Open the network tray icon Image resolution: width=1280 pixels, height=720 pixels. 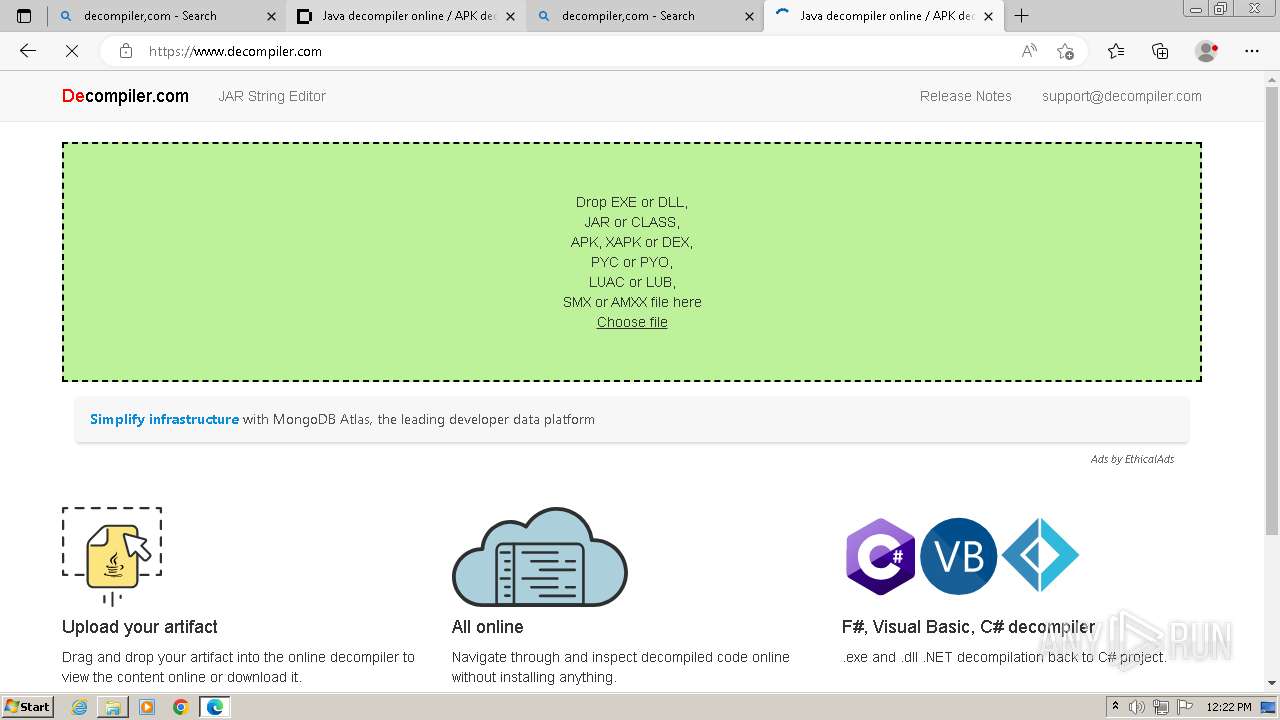coord(1161,707)
